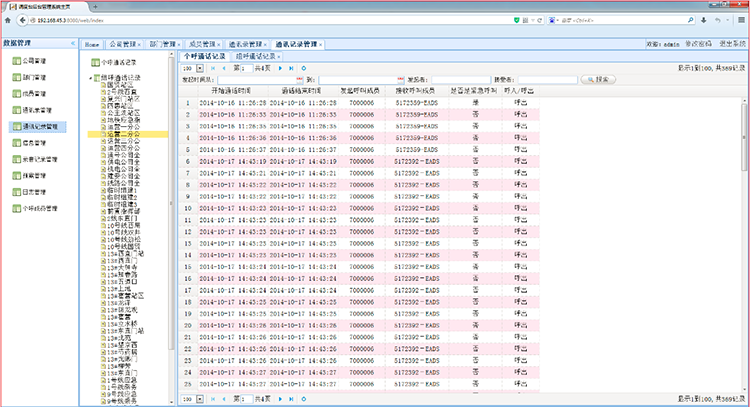
Task: Sort by 接收呼叫成员 column header
Action: 416,90
